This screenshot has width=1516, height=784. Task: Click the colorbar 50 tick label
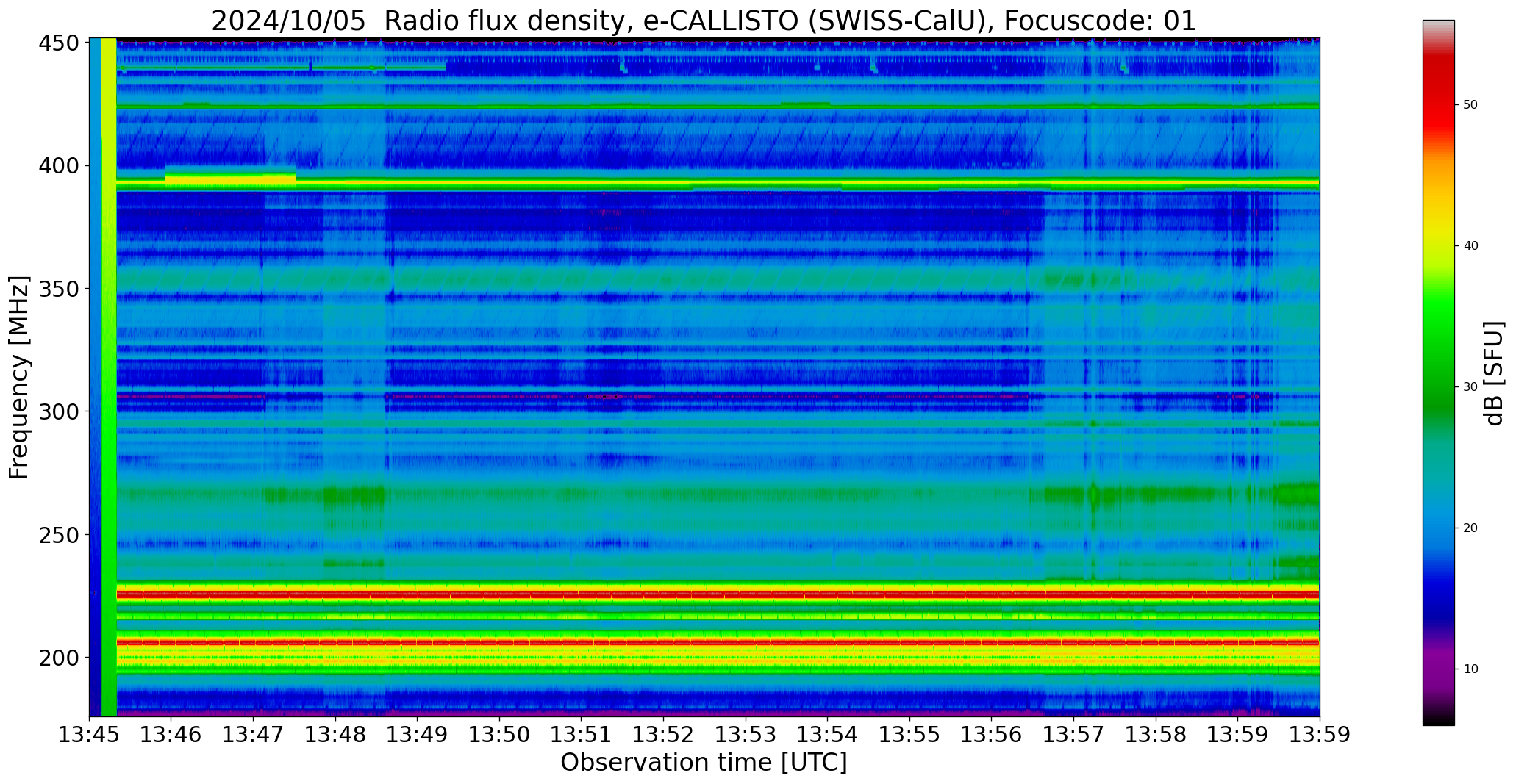(1470, 105)
